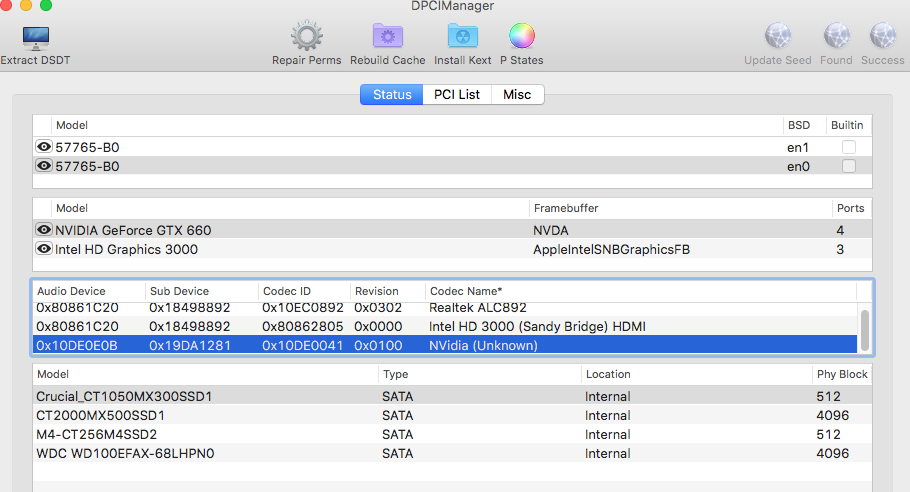Click the Revision column header

click(x=377, y=291)
